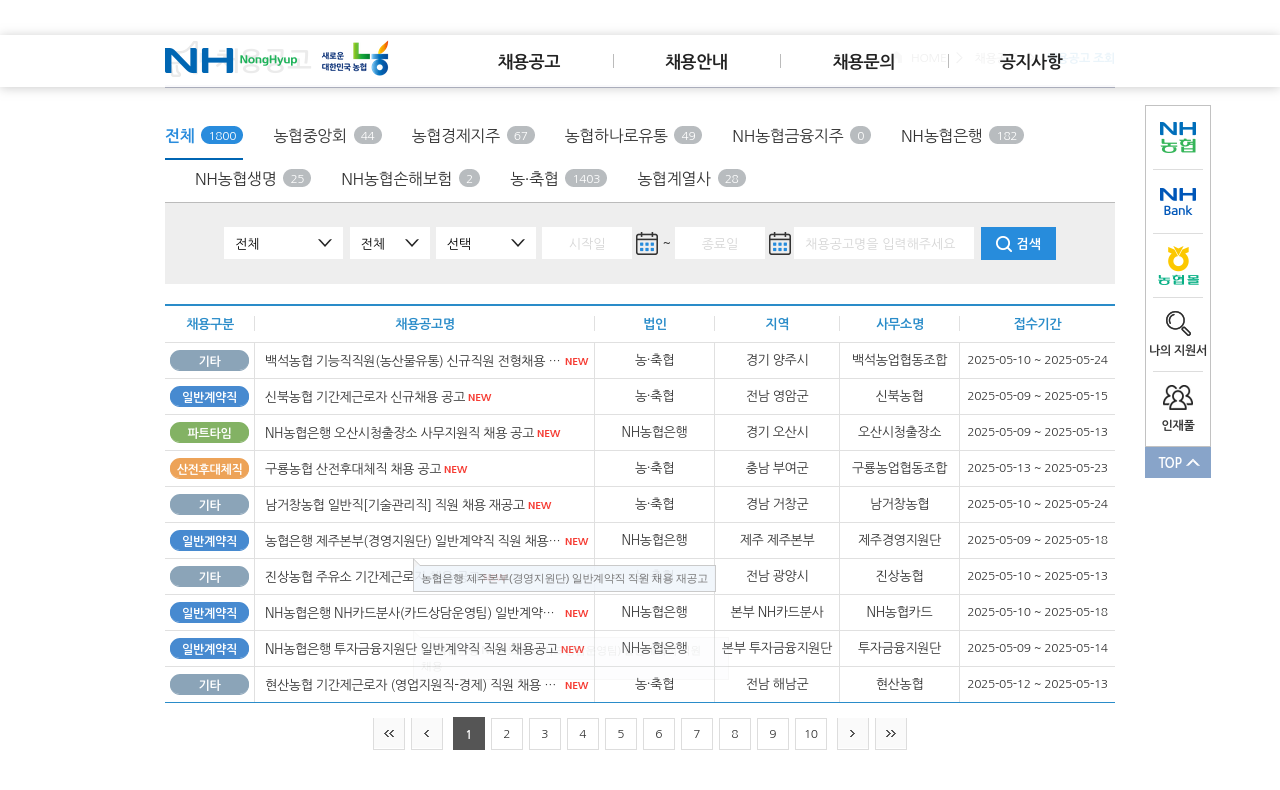Image resolution: width=1280 pixels, height=790 pixels.
Task: Open 백석농협 기능직직원 posting
Action: [411, 360]
